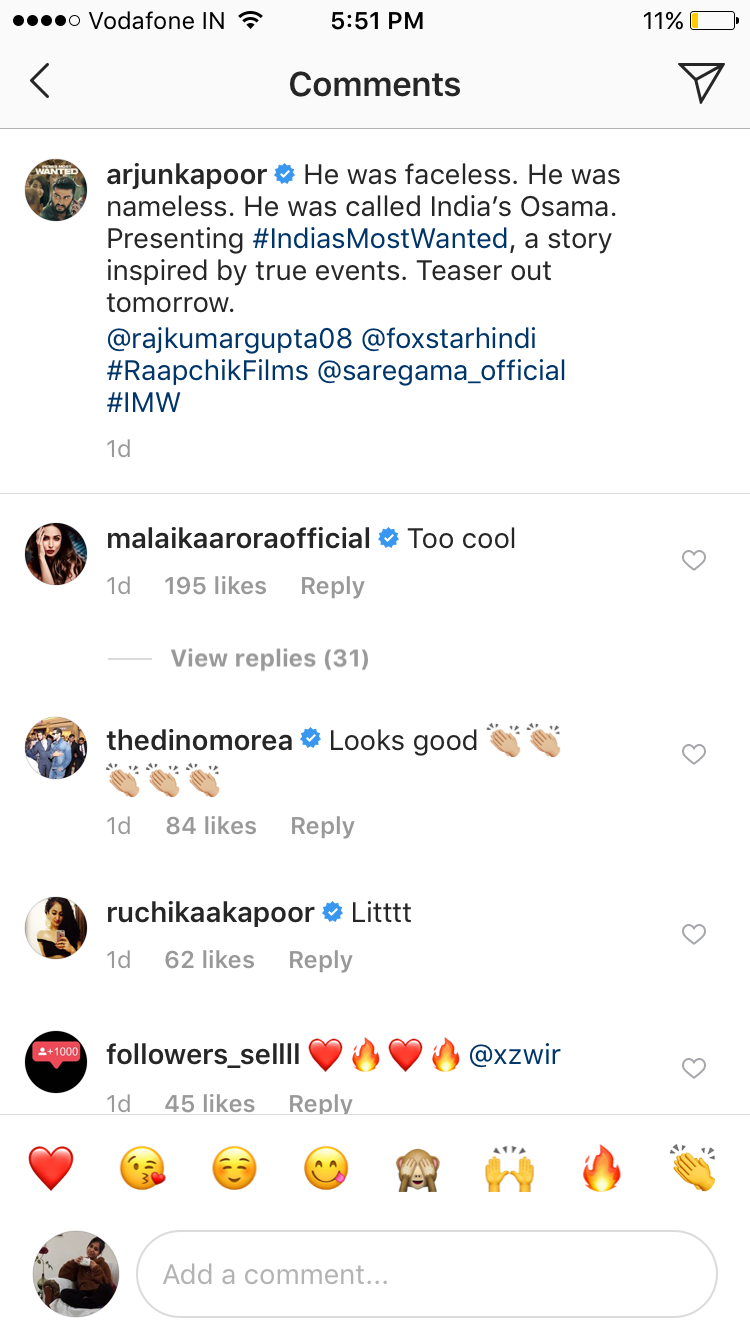Select the red heart quick reaction emoji

pos(51,1166)
